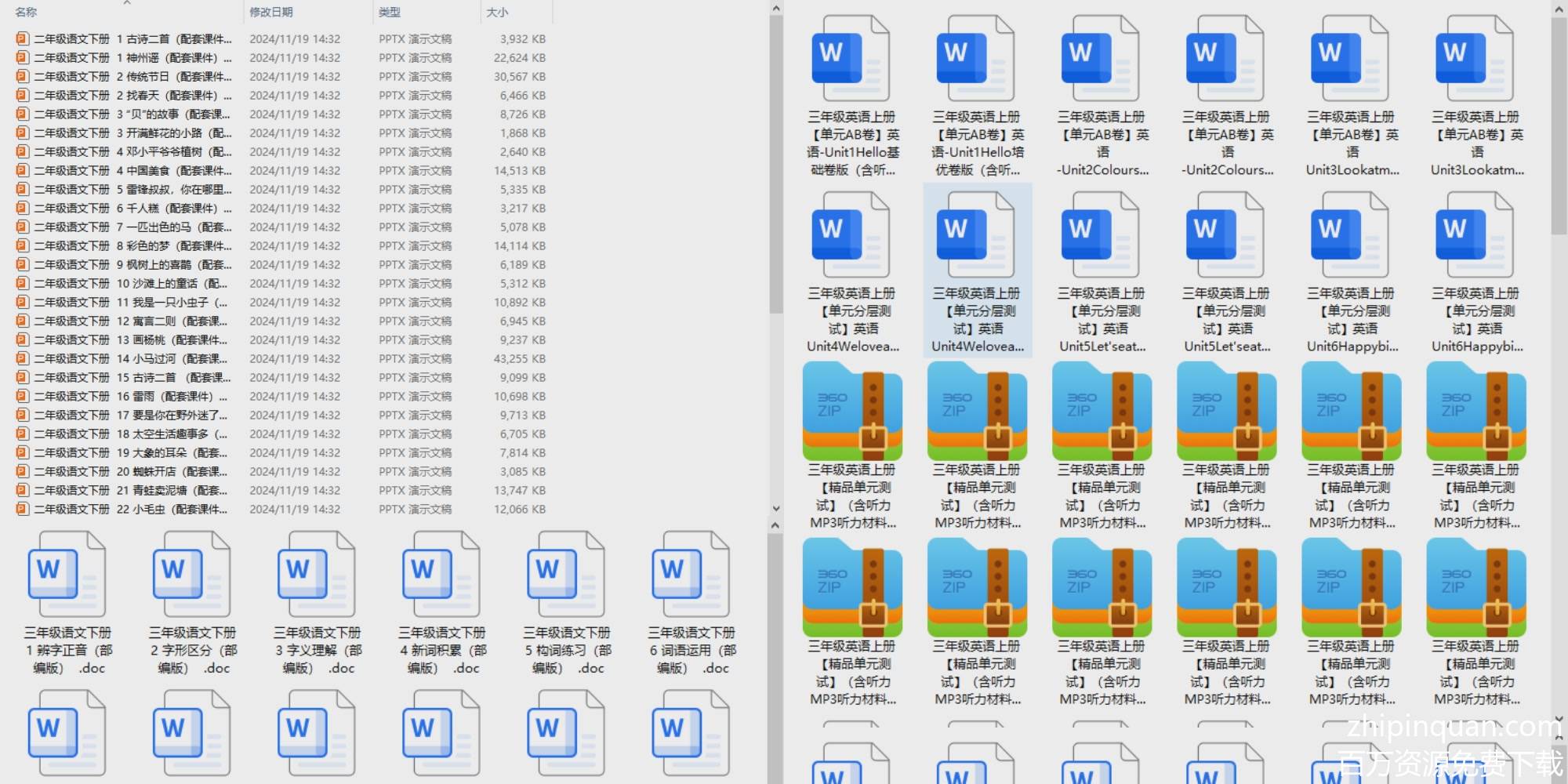Image resolution: width=1568 pixels, height=784 pixels.
Task: Click the 类型 column header
Action: [x=390, y=13]
